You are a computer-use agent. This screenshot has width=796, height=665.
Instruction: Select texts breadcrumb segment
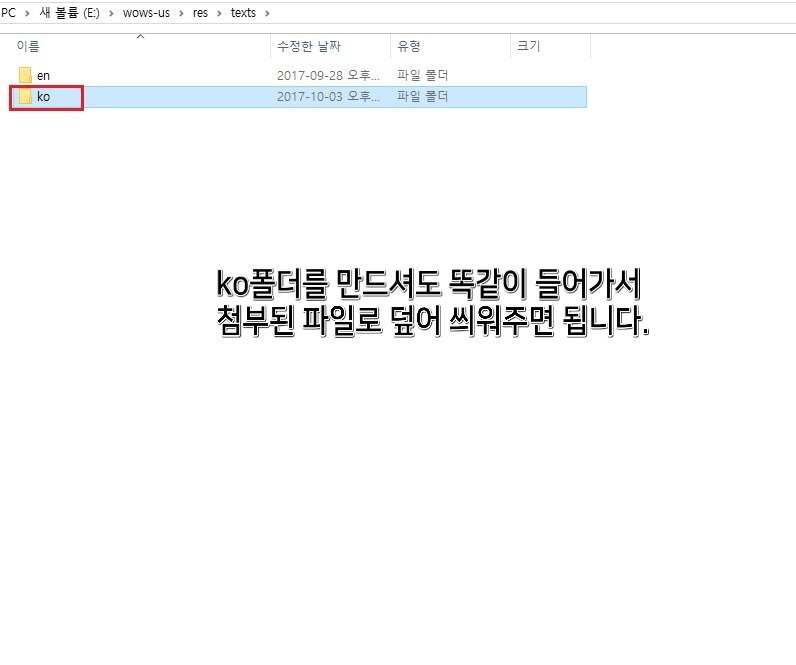(x=243, y=13)
